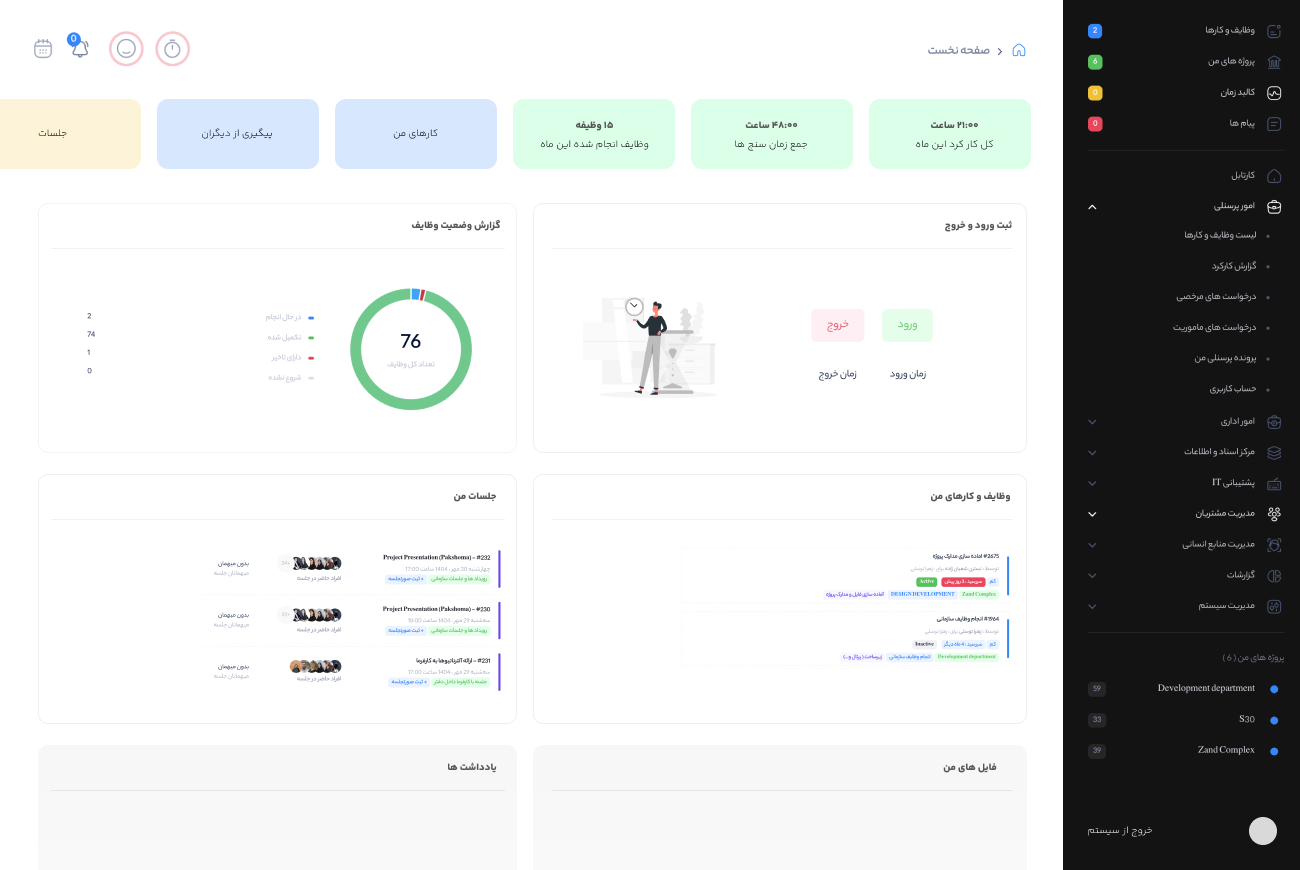Screen dimensions: 1300x870
Task: Click the تکمیل شده green legend marker
Action: [x=311, y=337]
